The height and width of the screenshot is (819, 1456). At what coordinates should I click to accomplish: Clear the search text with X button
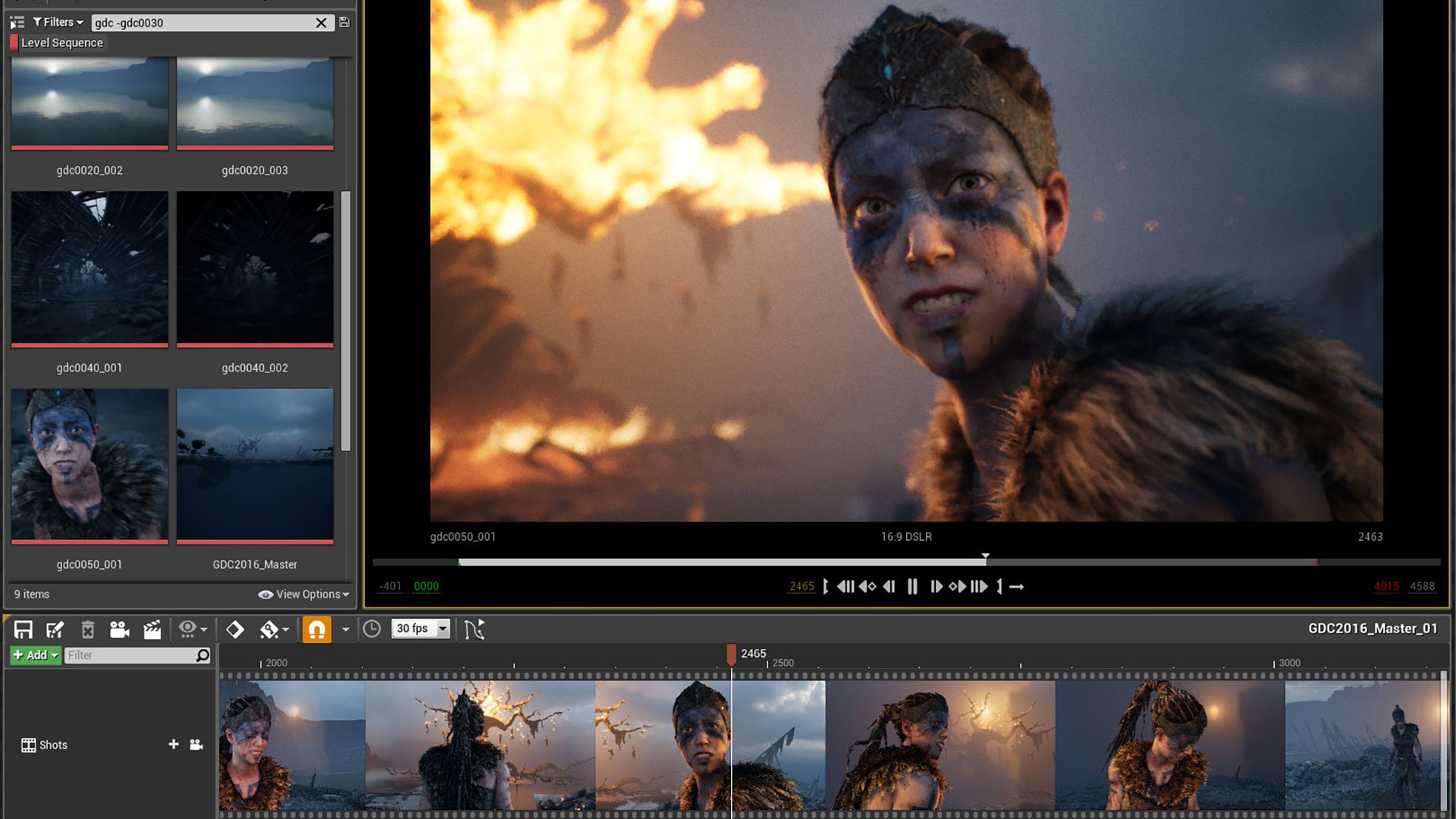(322, 23)
